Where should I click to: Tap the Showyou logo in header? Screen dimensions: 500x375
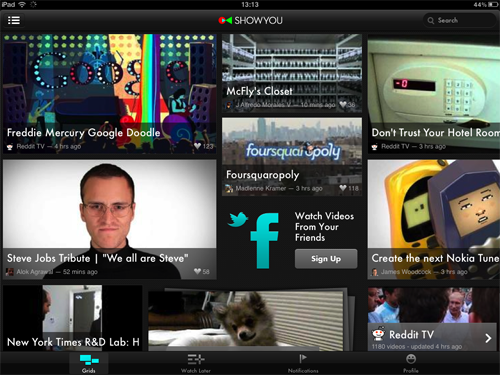pyautogui.click(x=250, y=20)
